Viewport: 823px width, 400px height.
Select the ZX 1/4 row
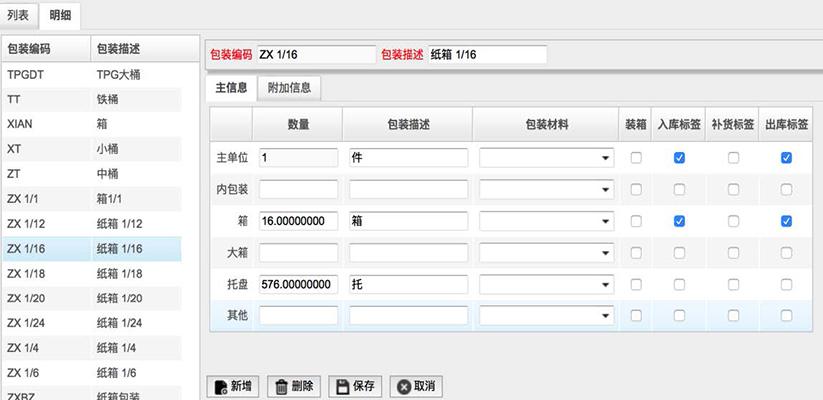92,348
